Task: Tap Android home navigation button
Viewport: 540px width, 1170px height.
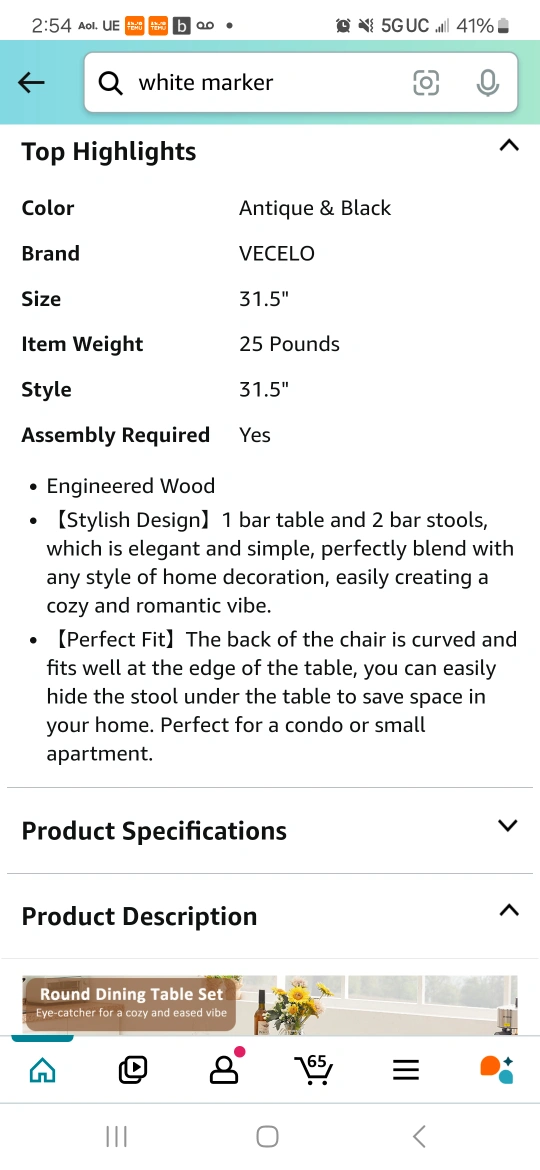Action: pos(267,1136)
